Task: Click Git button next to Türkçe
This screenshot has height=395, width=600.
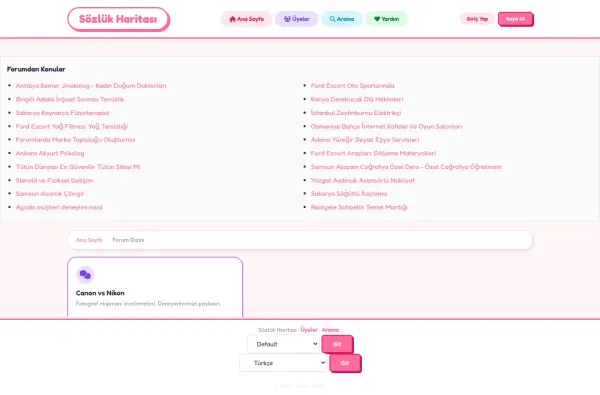Action: click(x=345, y=363)
